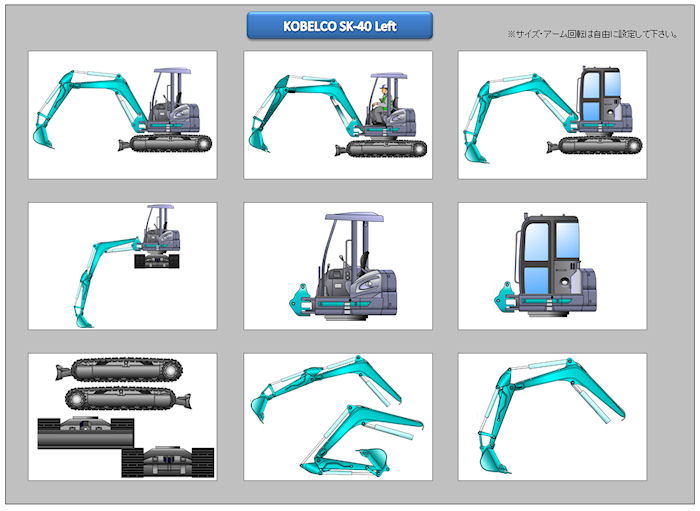This screenshot has height=511, width=700.
Task: Select crawler tracks parts thumbnail
Action: [123, 417]
